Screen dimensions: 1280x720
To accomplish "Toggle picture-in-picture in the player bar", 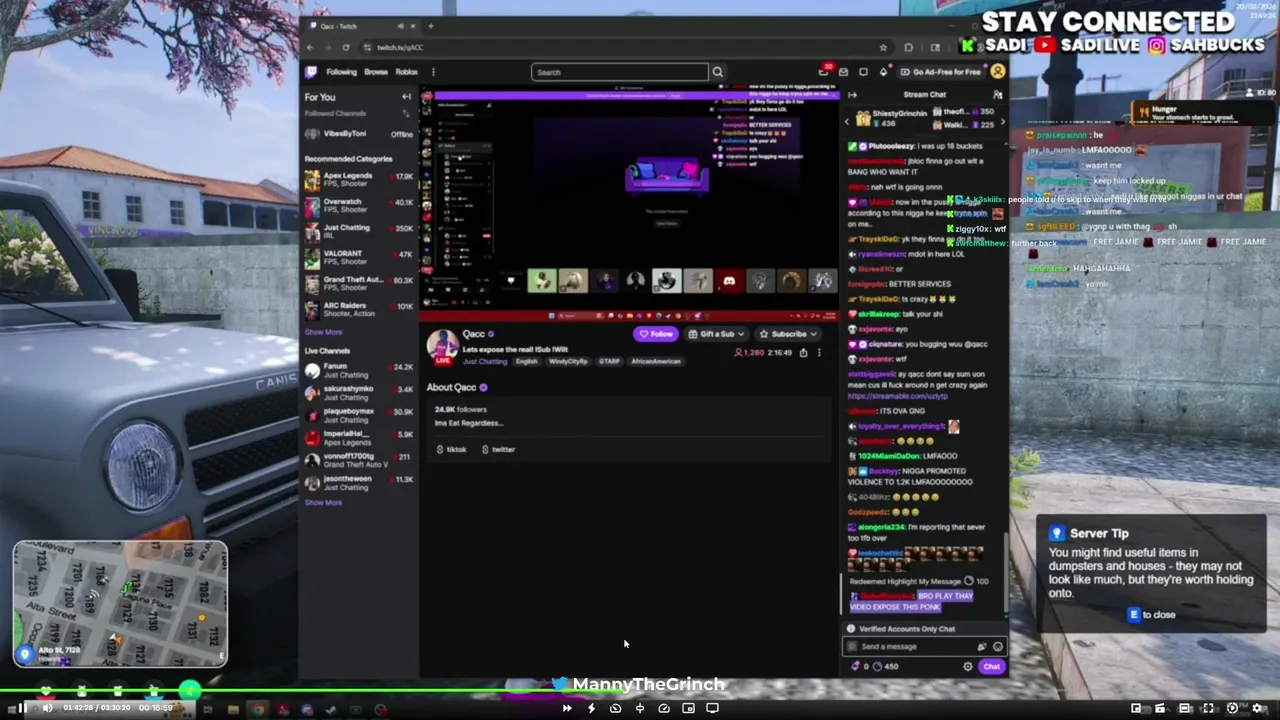I will tap(688, 708).
